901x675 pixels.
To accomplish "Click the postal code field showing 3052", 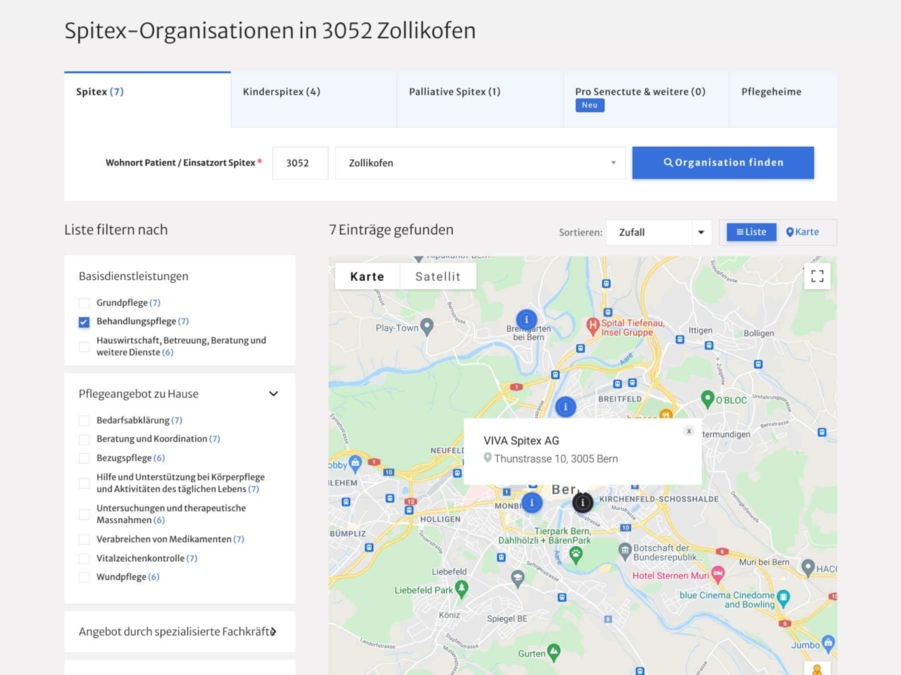I will point(299,163).
